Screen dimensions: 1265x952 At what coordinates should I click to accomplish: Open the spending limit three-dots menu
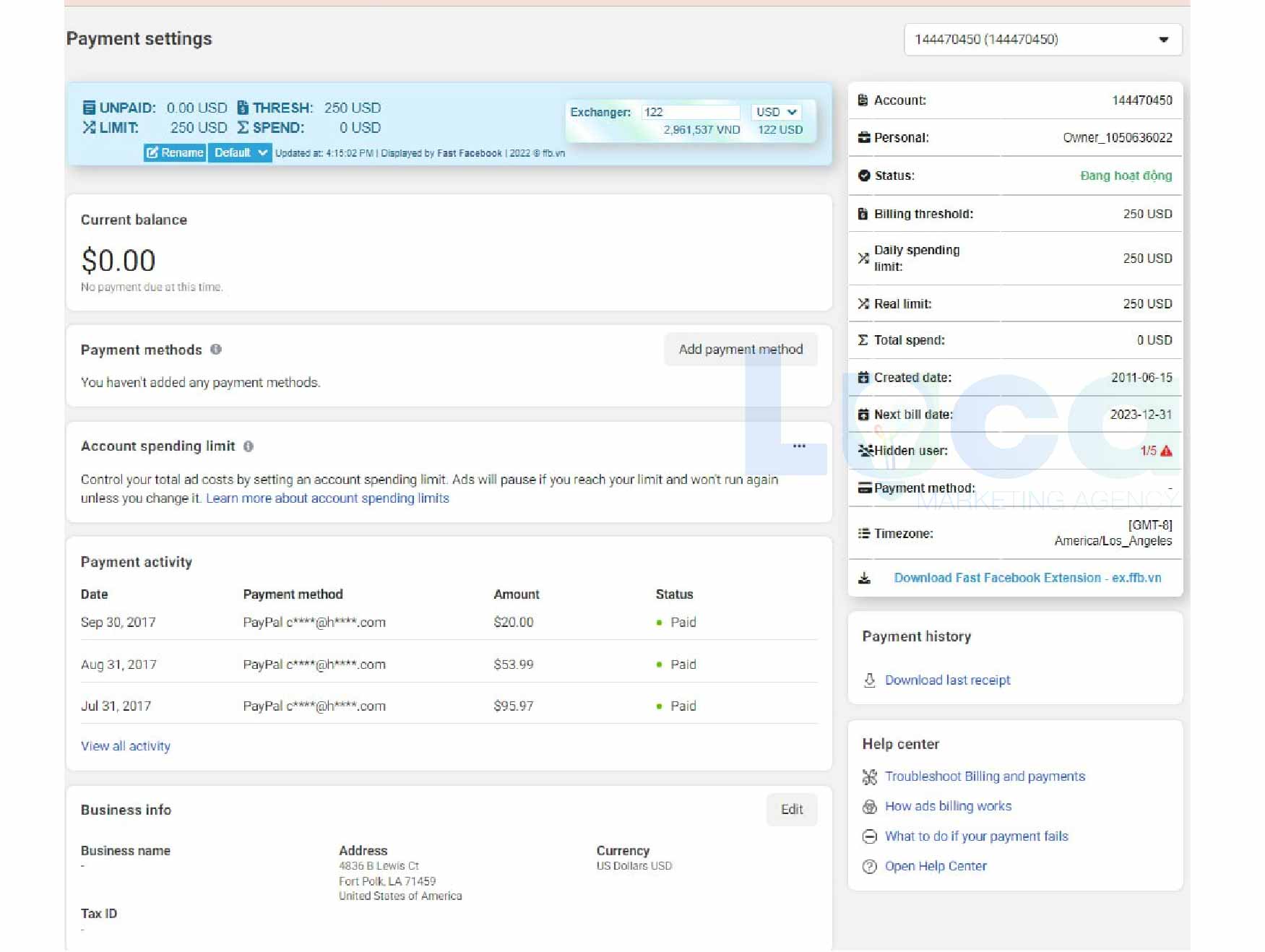[x=799, y=446]
